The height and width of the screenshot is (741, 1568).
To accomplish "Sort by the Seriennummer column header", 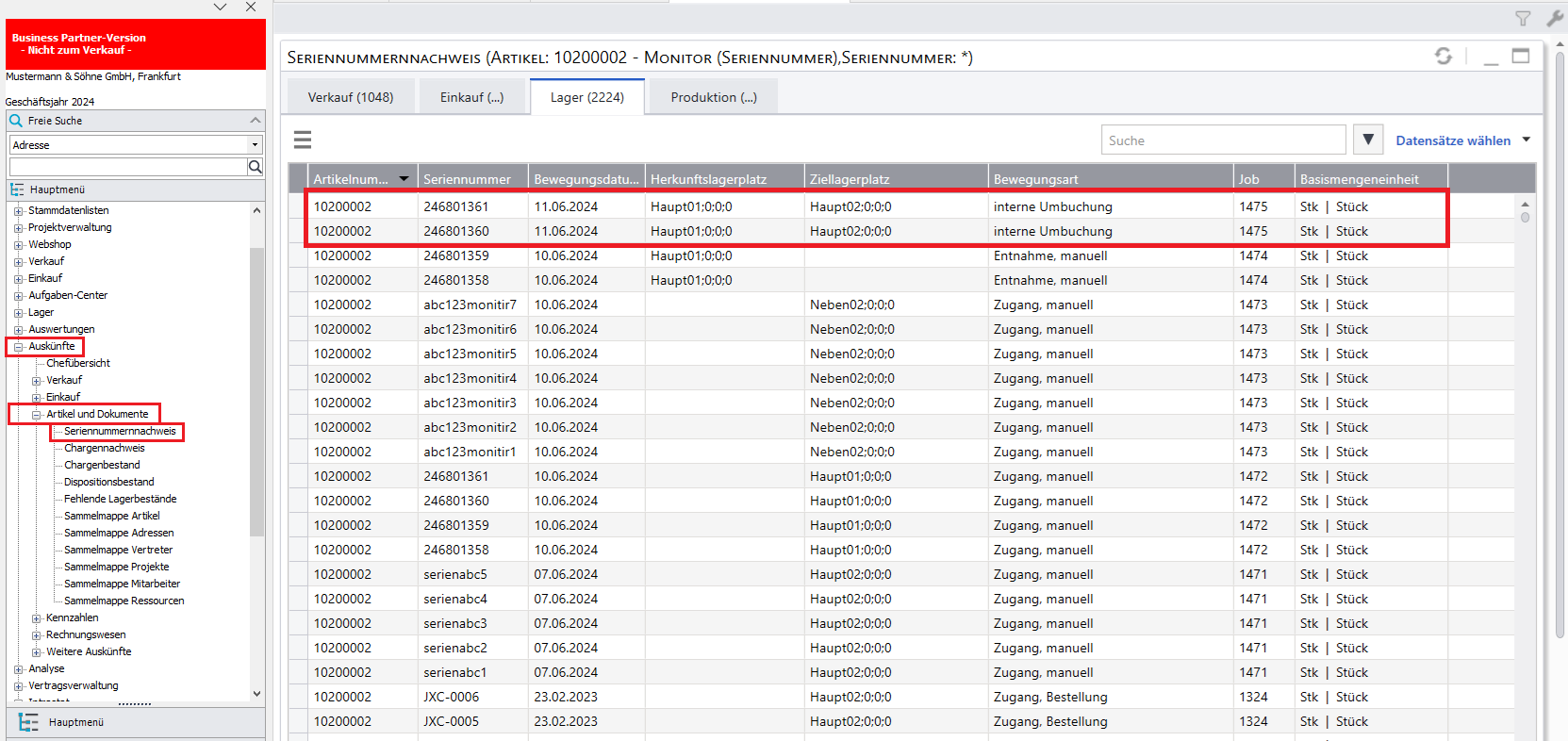I will (x=467, y=179).
